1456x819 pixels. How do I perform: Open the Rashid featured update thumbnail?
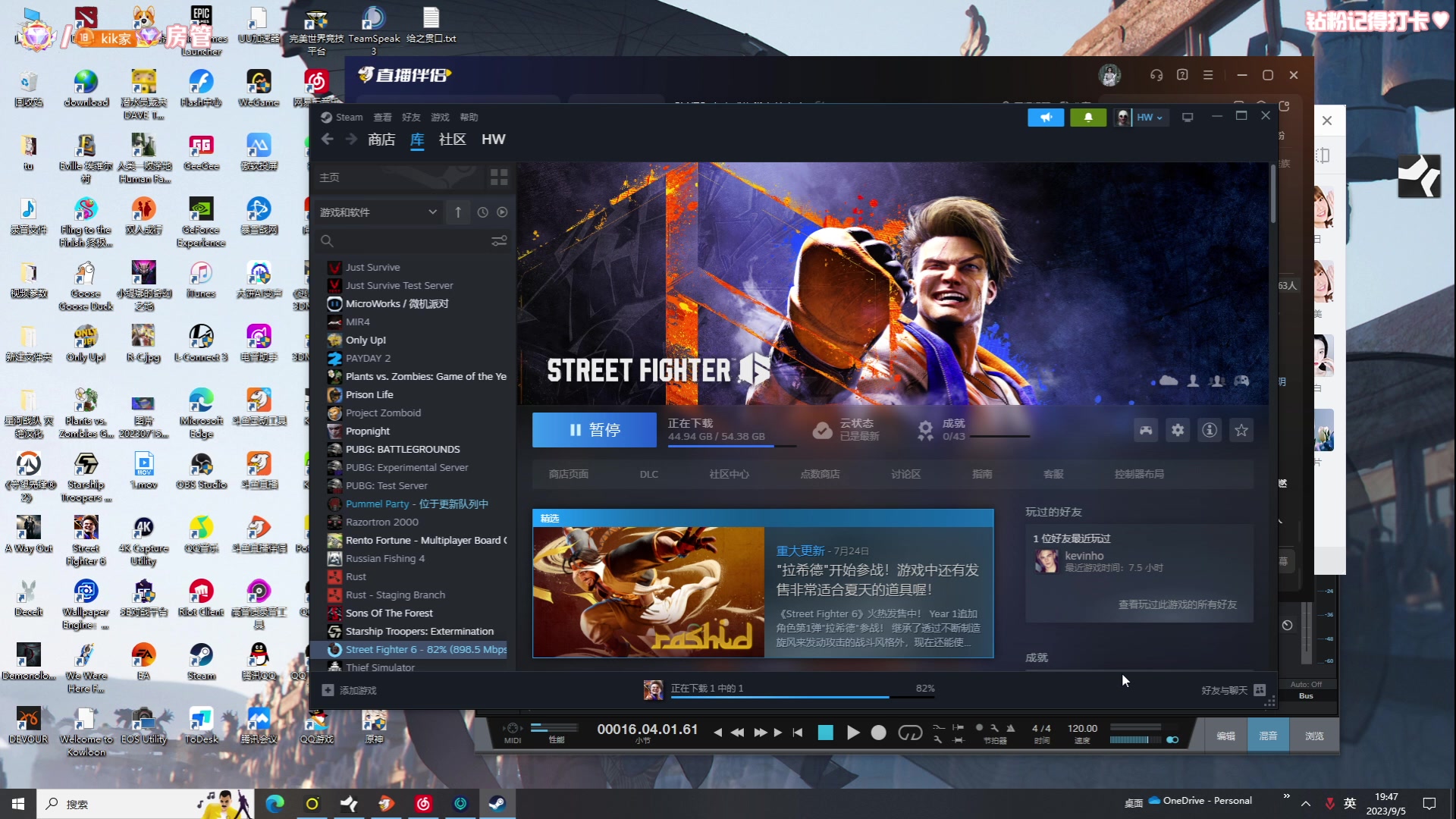(x=648, y=592)
